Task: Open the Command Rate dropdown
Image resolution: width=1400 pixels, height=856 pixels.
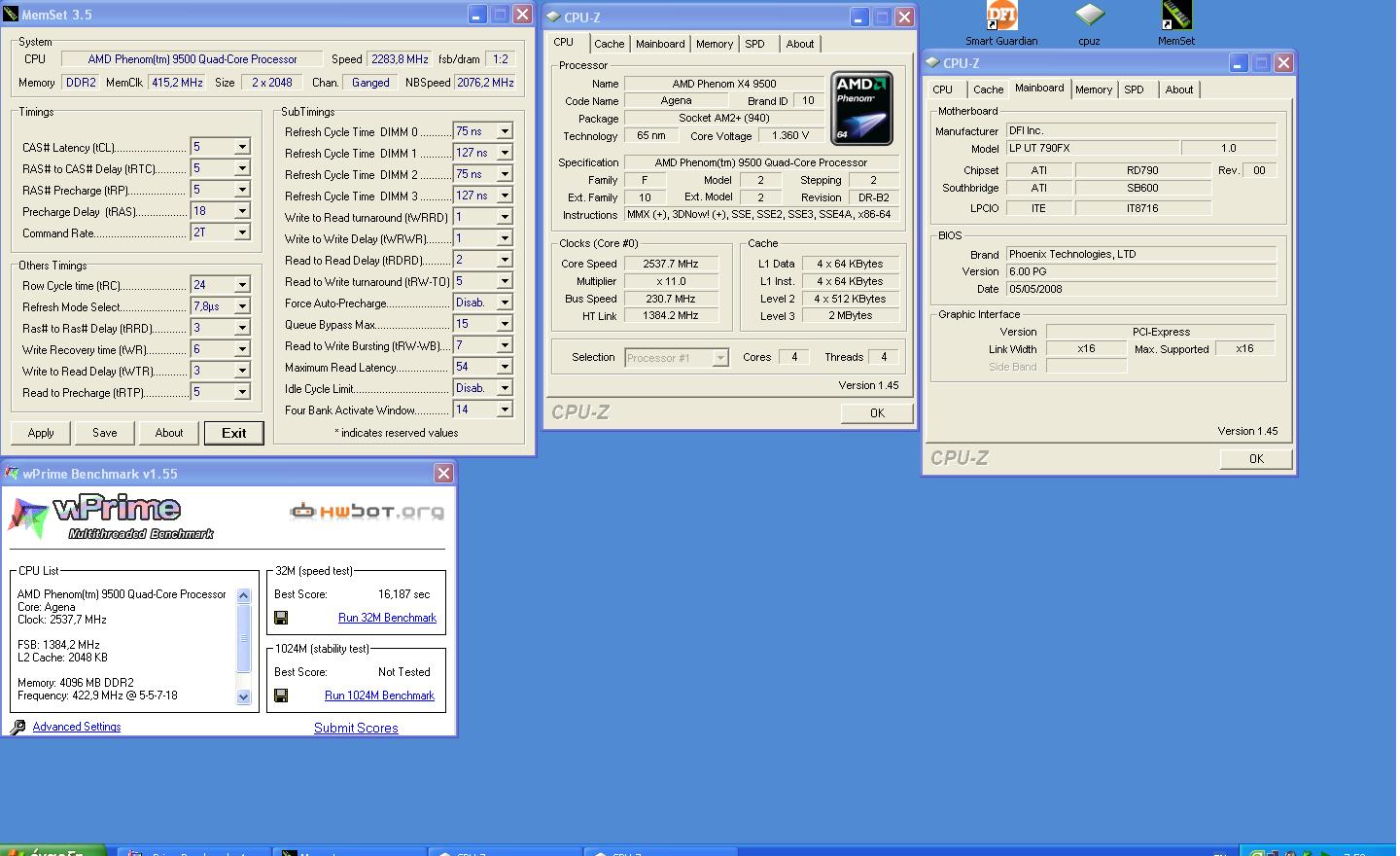Action: coord(242,232)
